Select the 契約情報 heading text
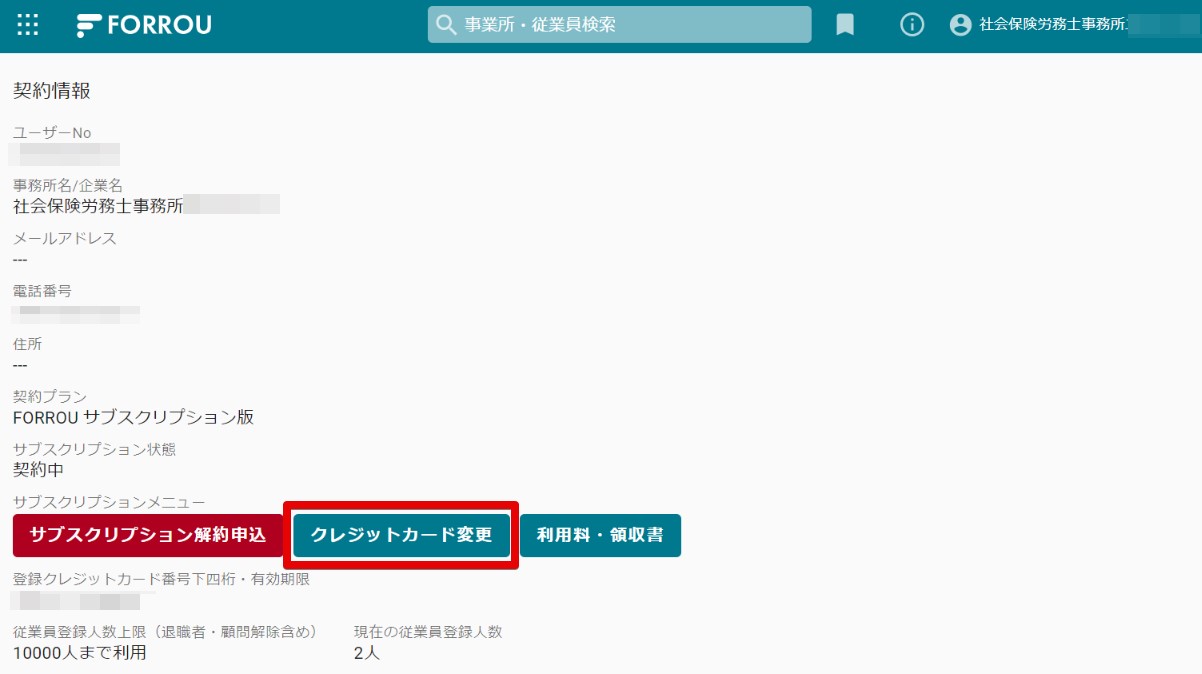Viewport: 1202px width, 674px height. pos(52,91)
